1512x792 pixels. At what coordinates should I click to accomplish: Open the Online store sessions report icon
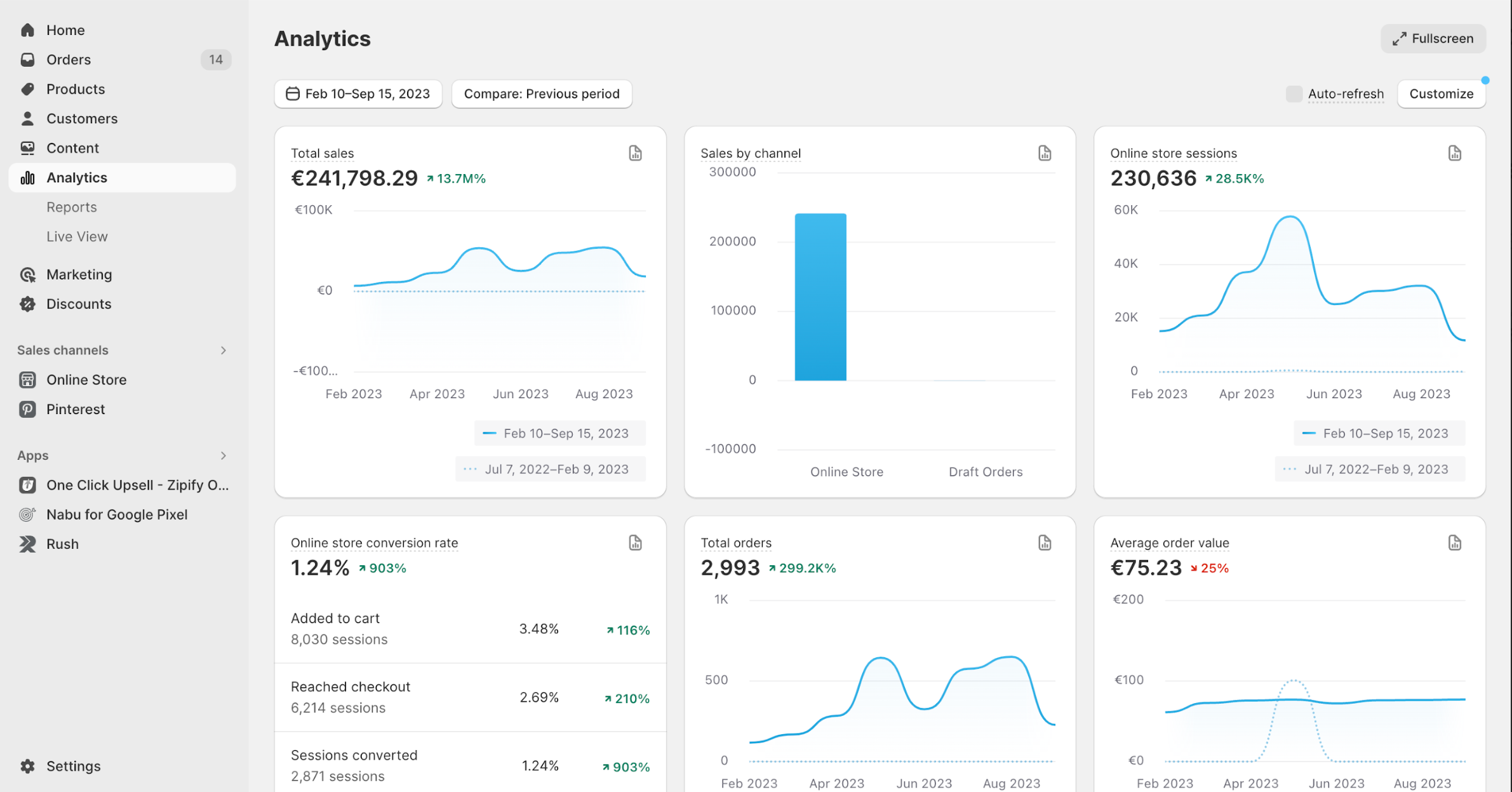[x=1454, y=153]
